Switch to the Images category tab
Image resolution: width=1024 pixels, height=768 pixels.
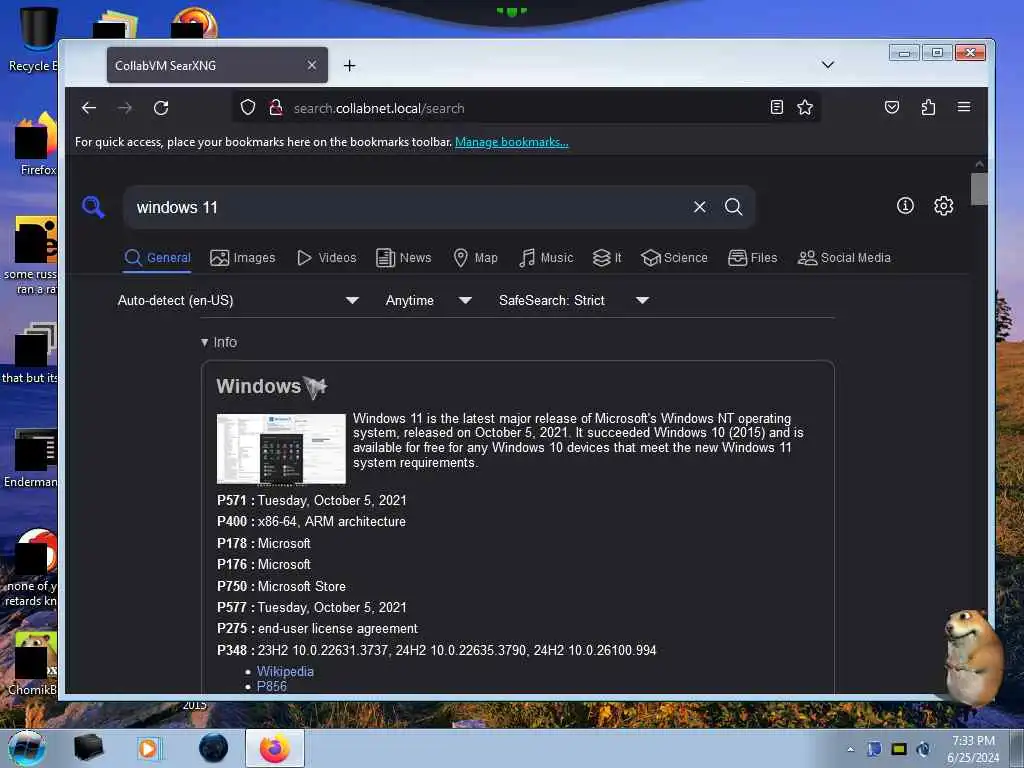pyautogui.click(x=242, y=258)
